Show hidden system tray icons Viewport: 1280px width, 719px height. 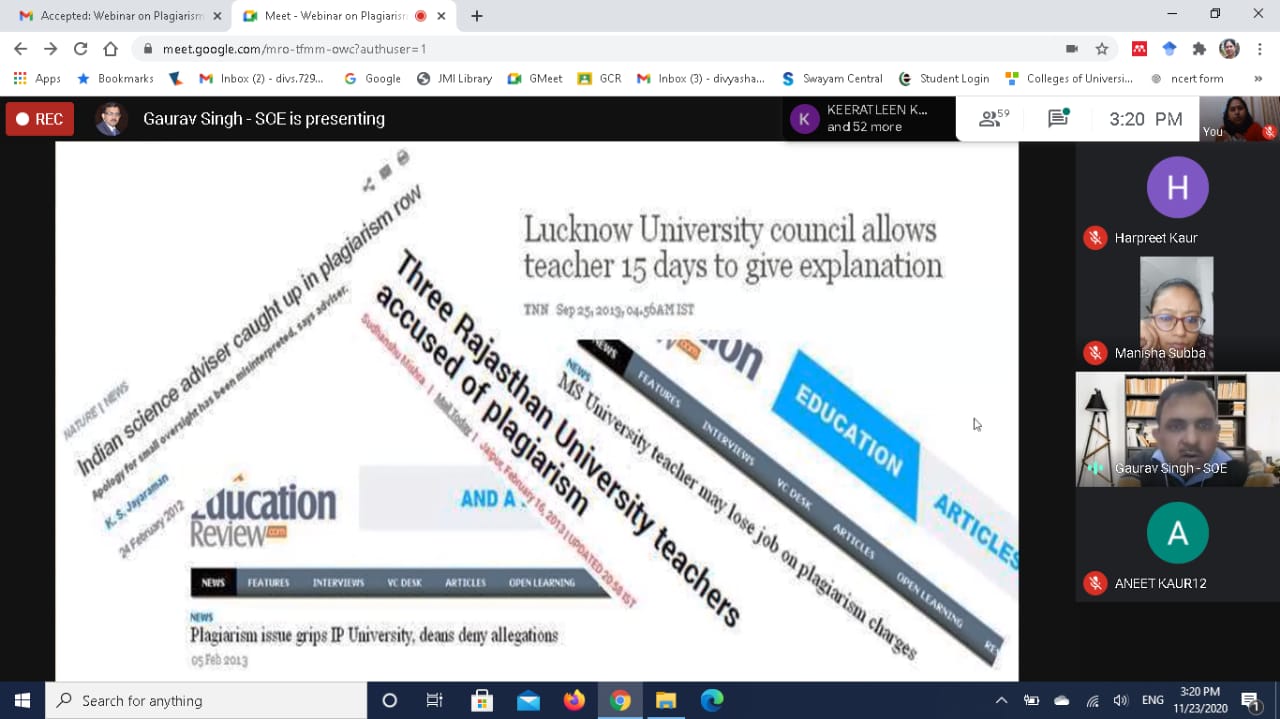[x=1001, y=700]
